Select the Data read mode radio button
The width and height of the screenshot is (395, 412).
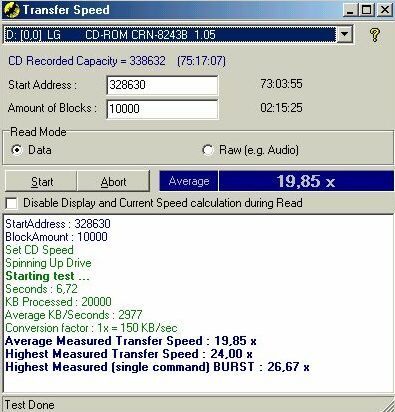pyautogui.click(x=16, y=150)
